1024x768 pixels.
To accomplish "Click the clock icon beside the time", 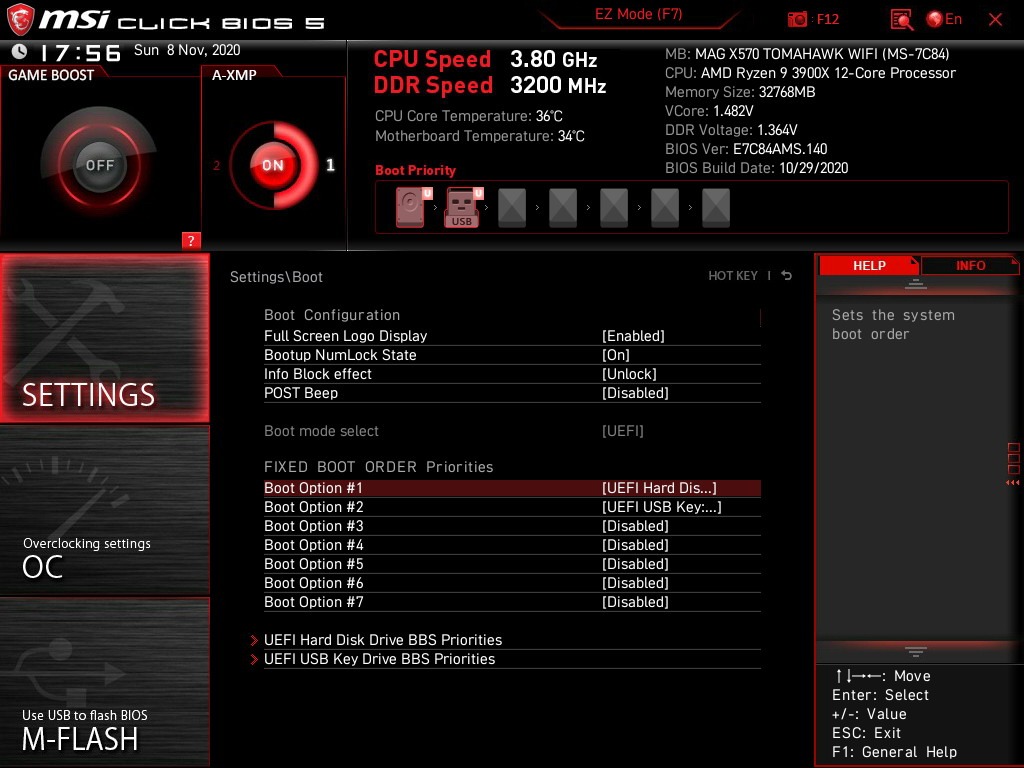I will [20, 51].
